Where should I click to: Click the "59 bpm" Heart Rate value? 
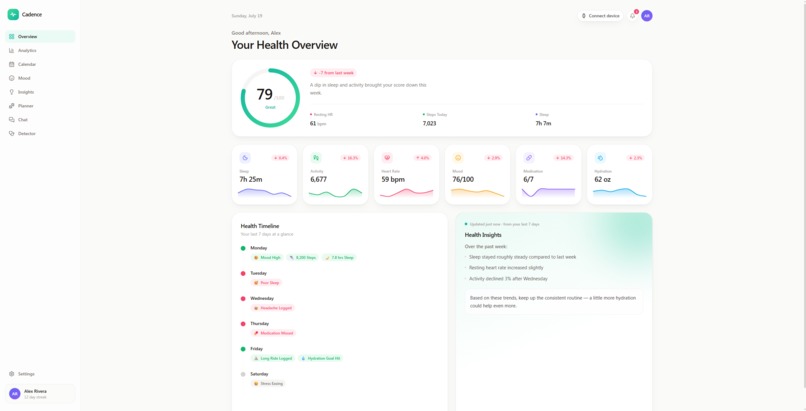pyautogui.click(x=393, y=179)
